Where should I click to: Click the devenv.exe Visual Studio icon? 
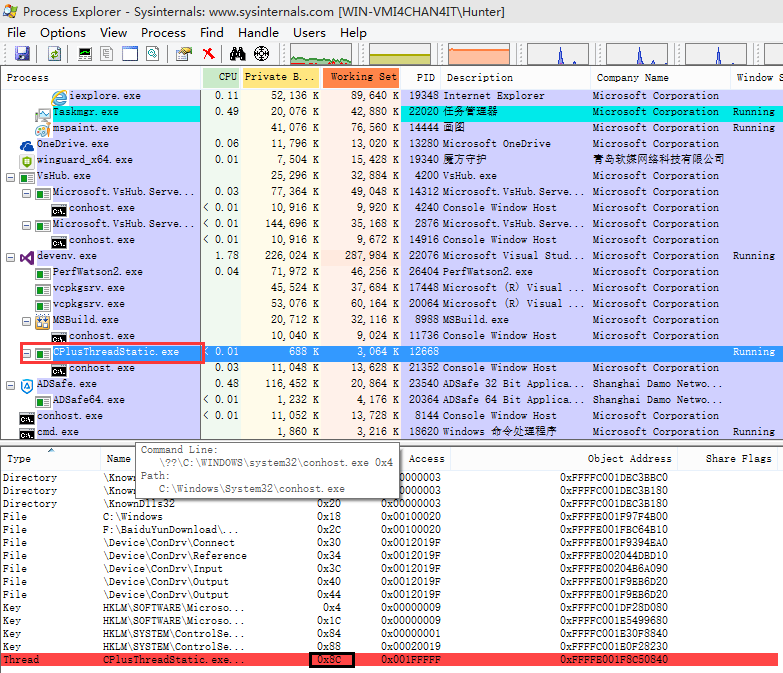(27, 258)
